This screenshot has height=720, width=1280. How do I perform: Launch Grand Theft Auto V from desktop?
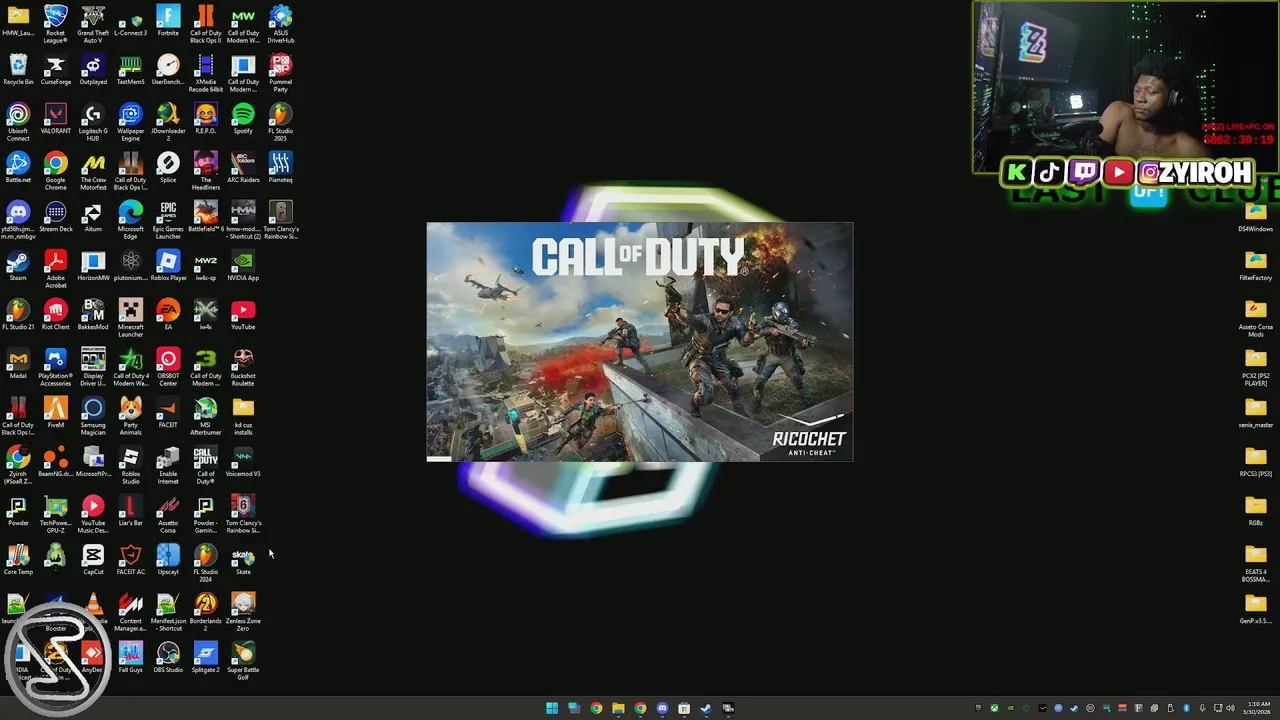point(93,23)
